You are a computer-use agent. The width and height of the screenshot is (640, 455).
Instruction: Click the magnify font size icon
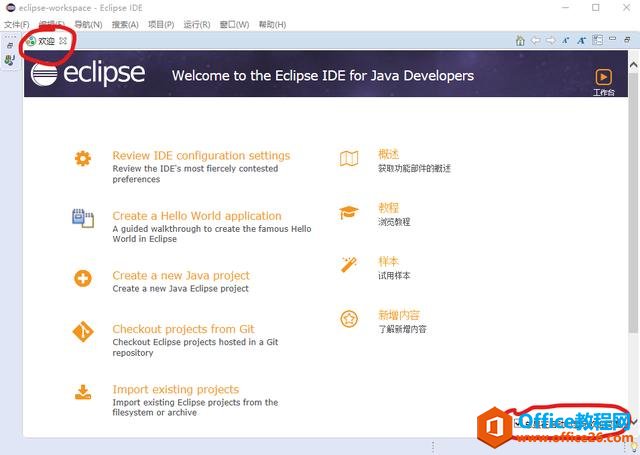pyautogui.click(x=582, y=40)
